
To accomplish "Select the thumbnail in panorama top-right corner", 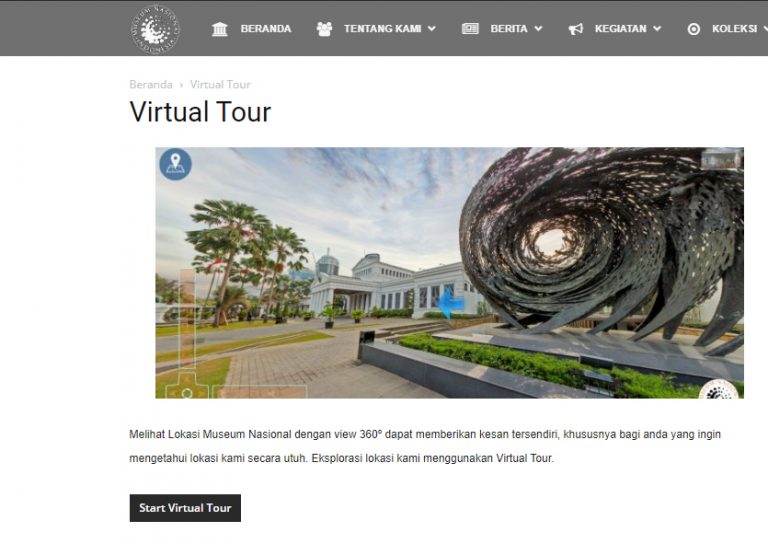I will (721, 159).
